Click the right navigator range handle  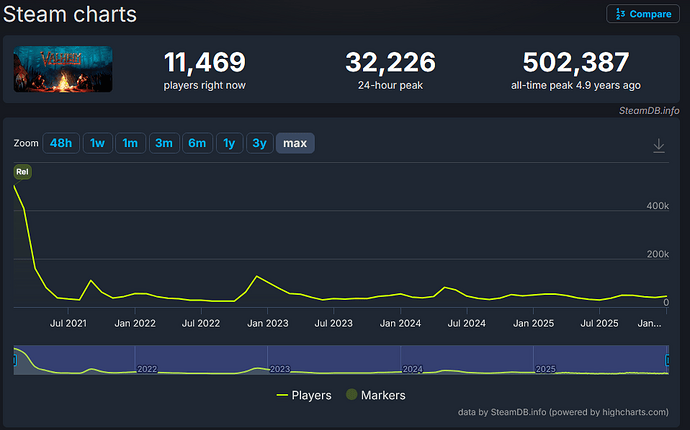tap(668, 360)
